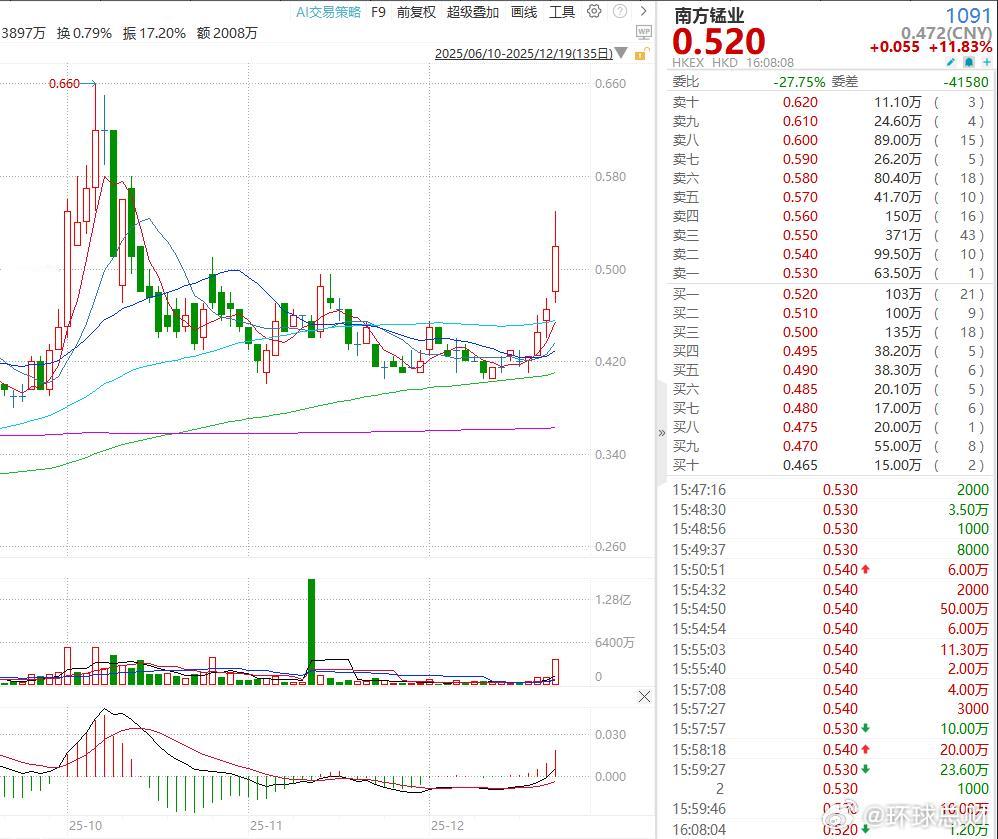Click 卖五 ask price 0.570

click(800, 197)
